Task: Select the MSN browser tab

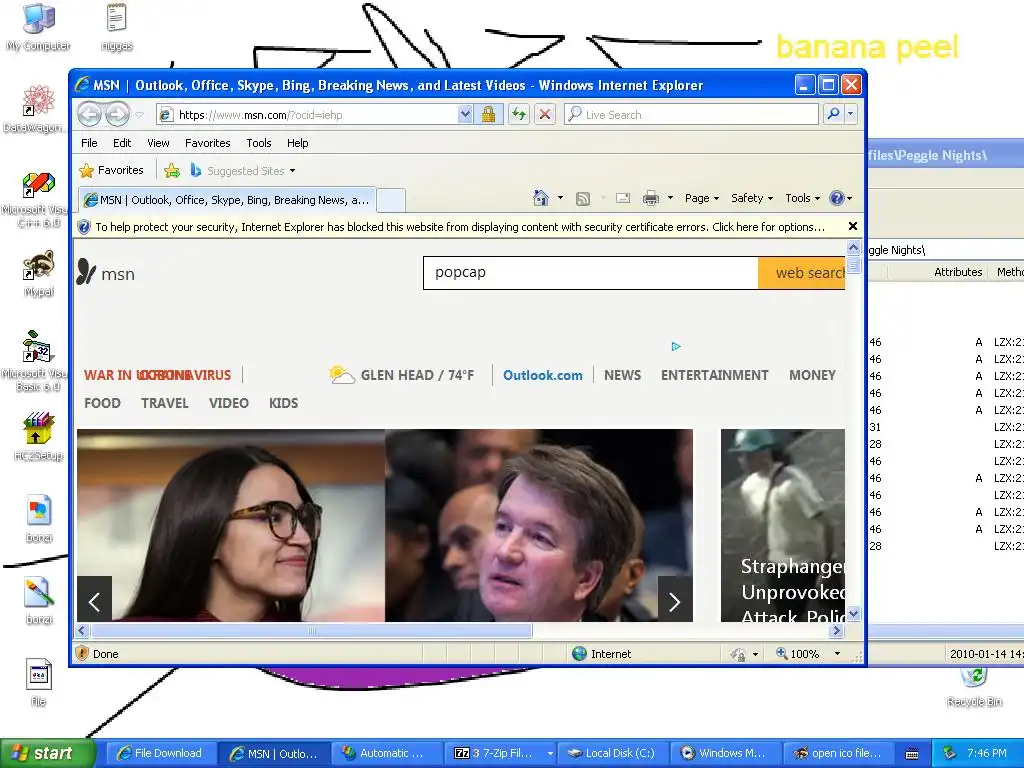Action: click(x=227, y=200)
